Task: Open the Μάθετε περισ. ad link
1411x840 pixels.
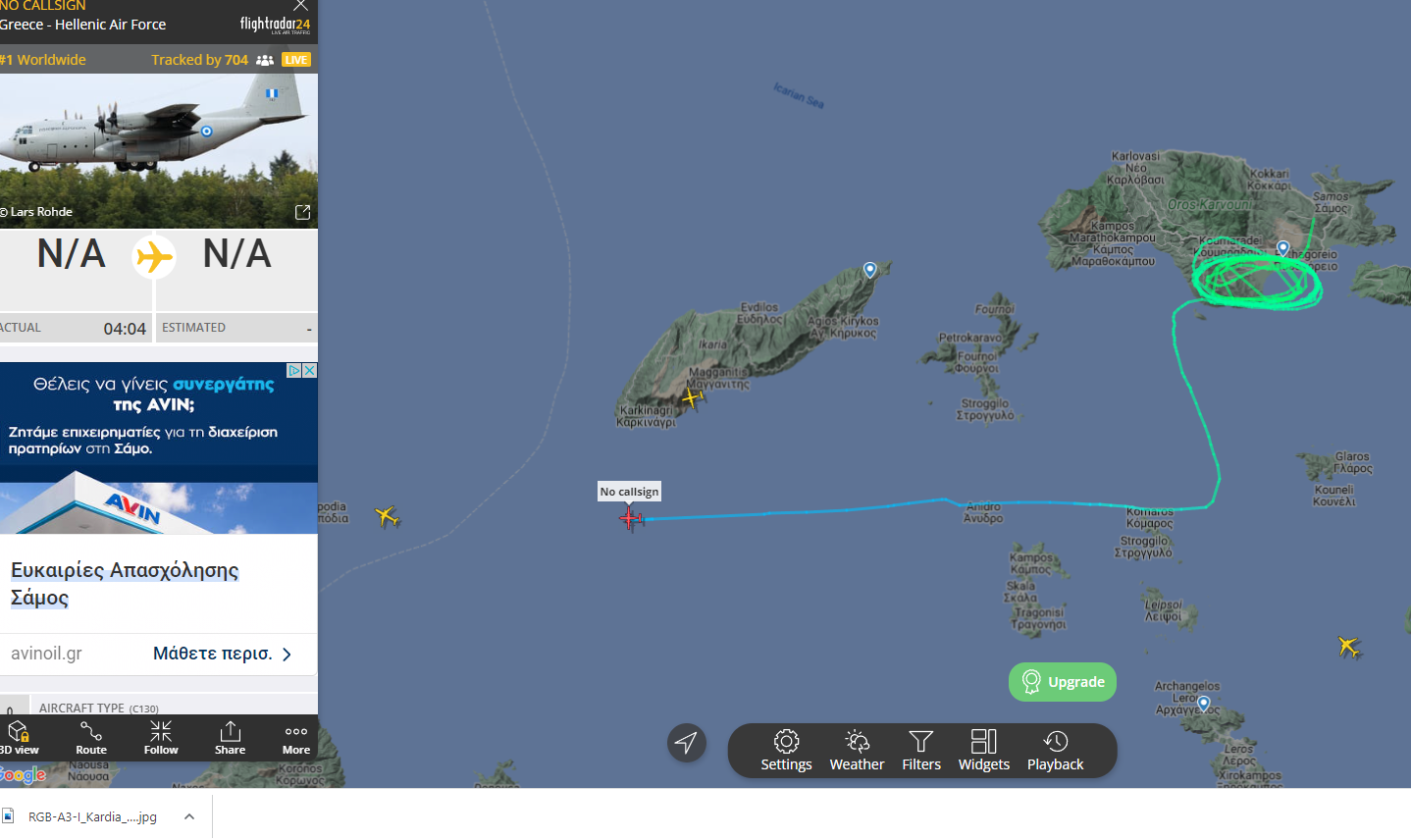Action: pos(222,654)
